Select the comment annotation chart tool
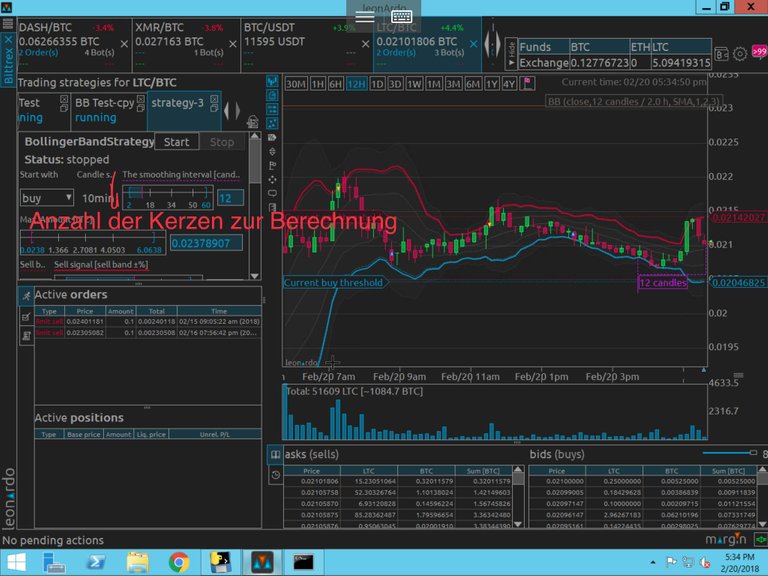 tap(272, 193)
